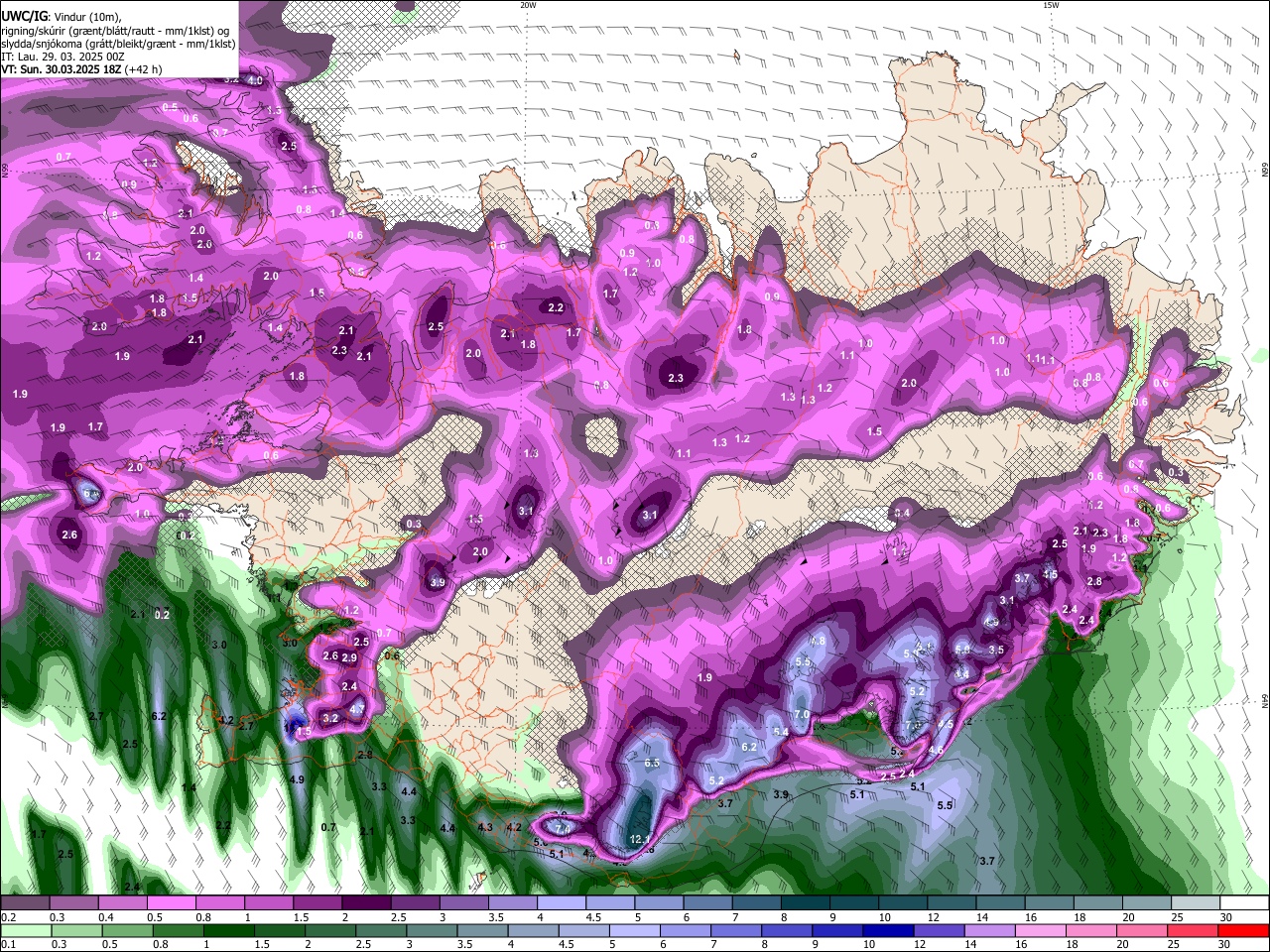
Task: Click the bright red swatch after lower-scale 30
Action: point(1245,930)
